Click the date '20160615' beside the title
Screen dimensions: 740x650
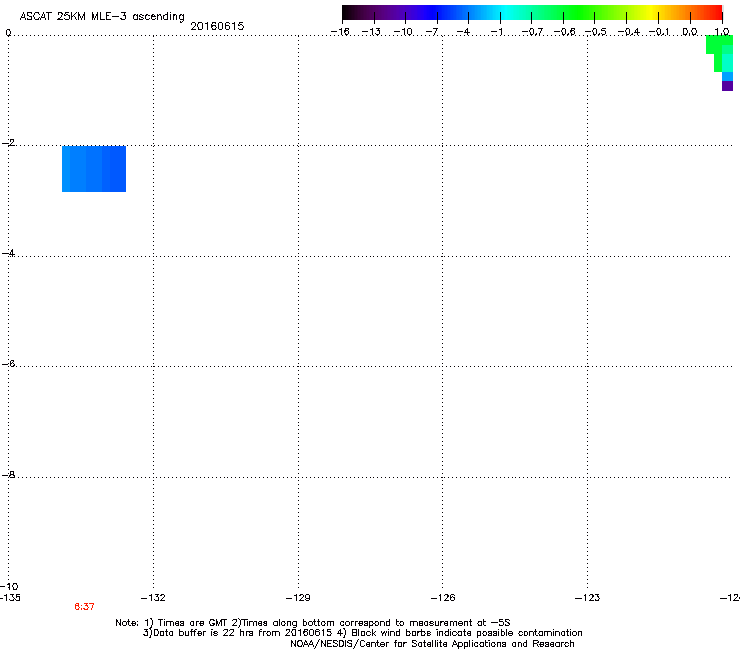click(217, 26)
